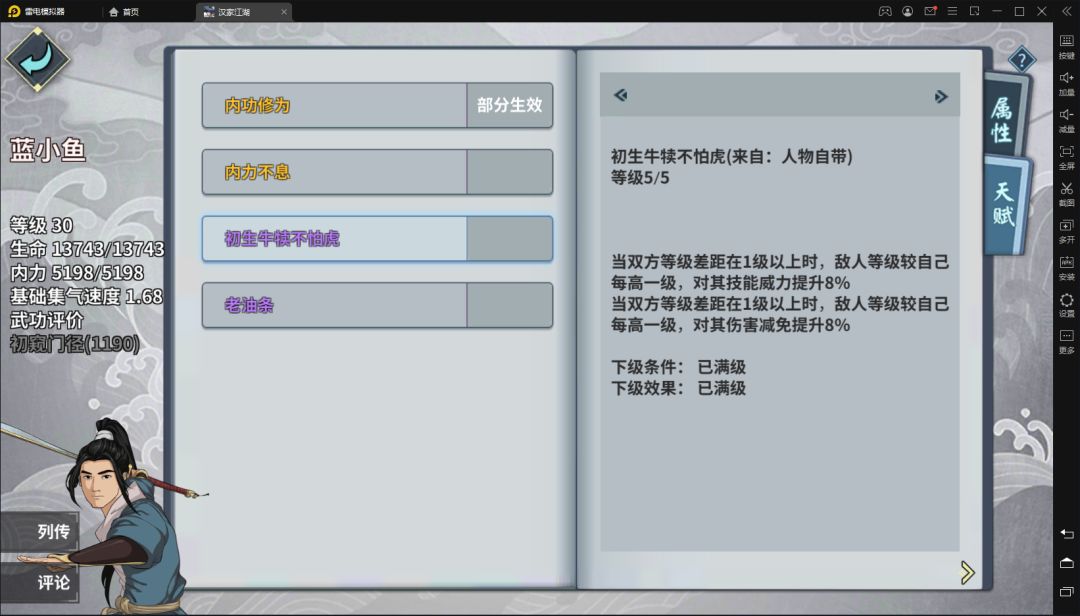Collapse the sidebar with double chevron
1080x616 pixels.
coord(1065,11)
